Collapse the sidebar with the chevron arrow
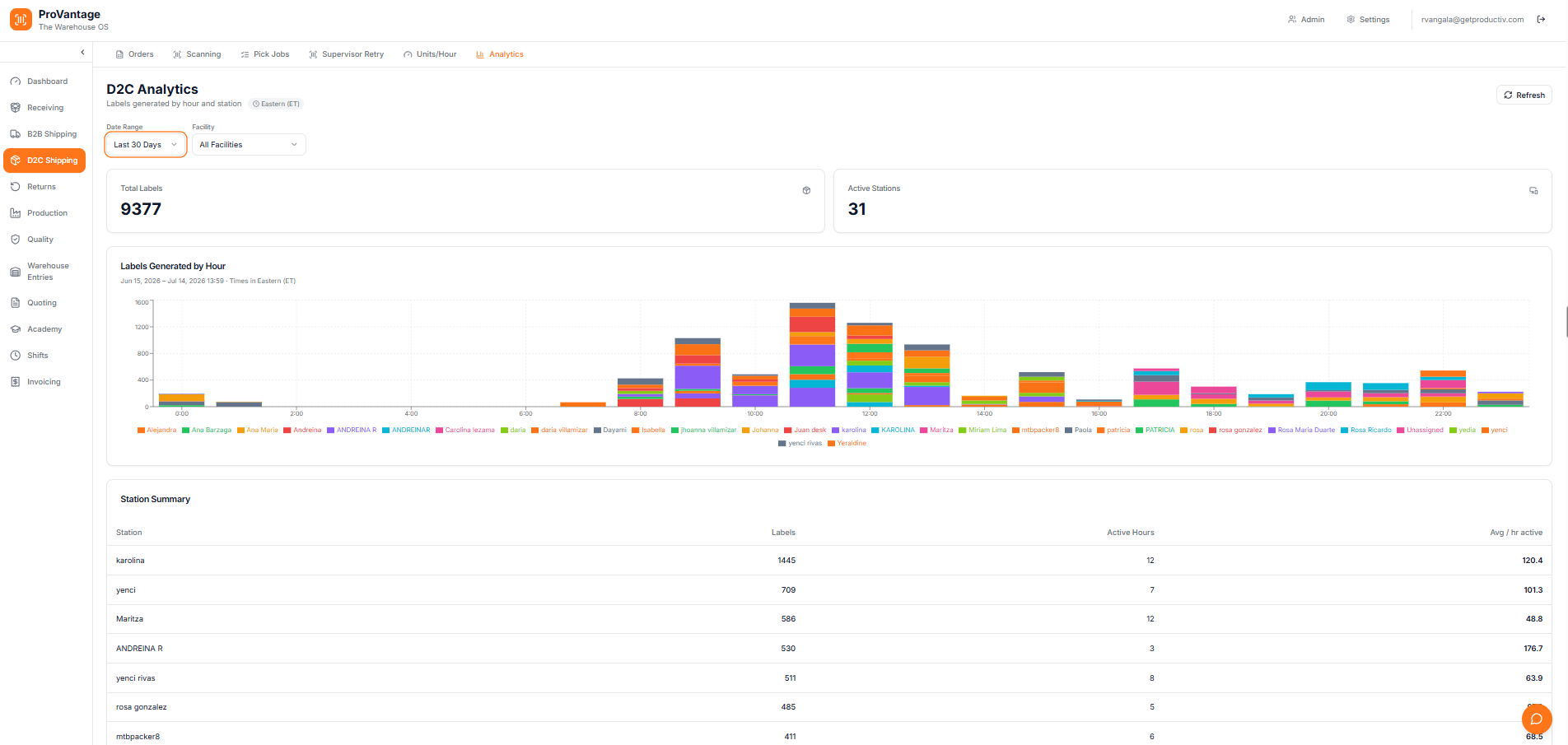 pos(82,52)
